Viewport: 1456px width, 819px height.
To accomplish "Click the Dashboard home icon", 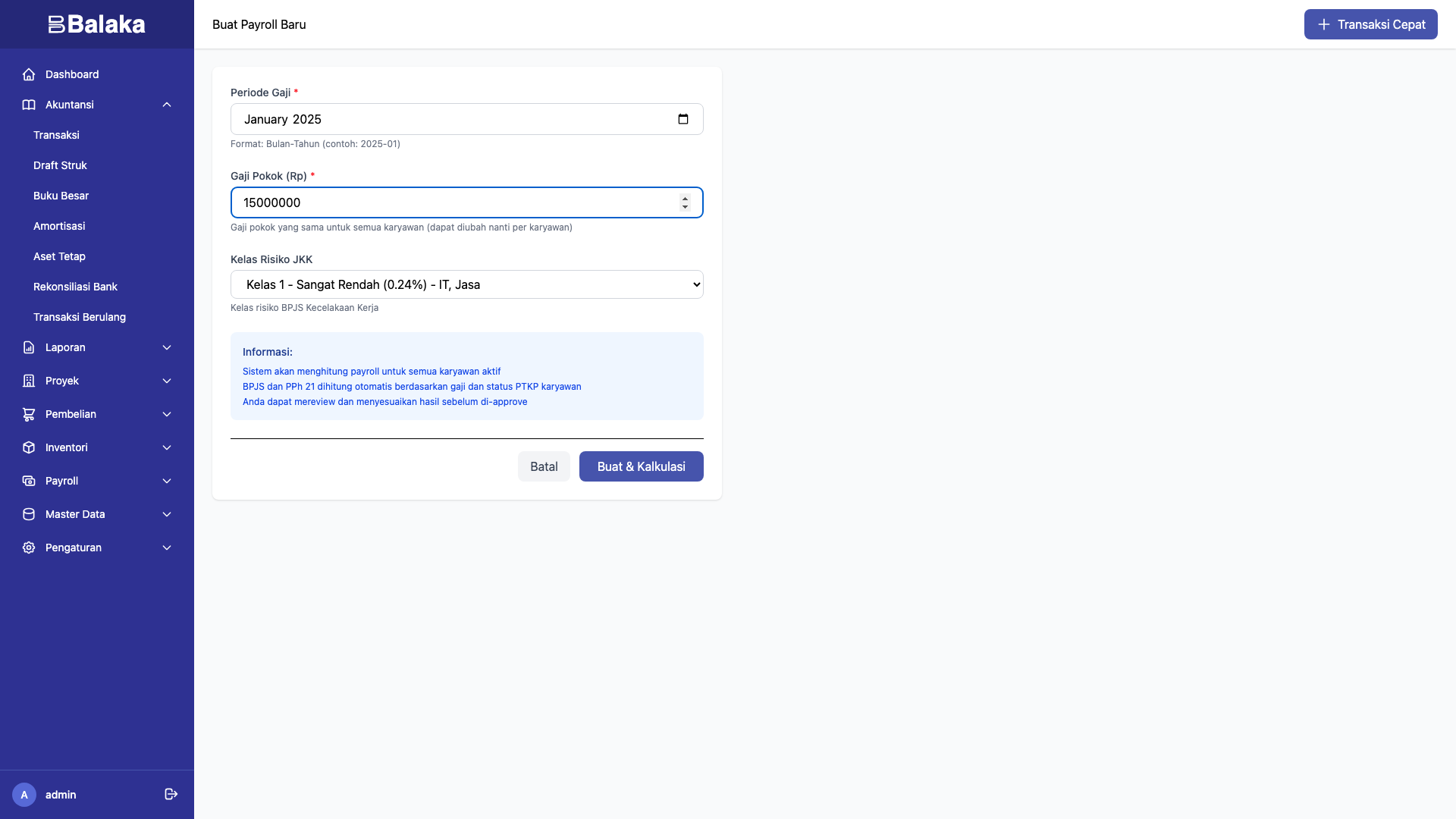I will point(29,74).
